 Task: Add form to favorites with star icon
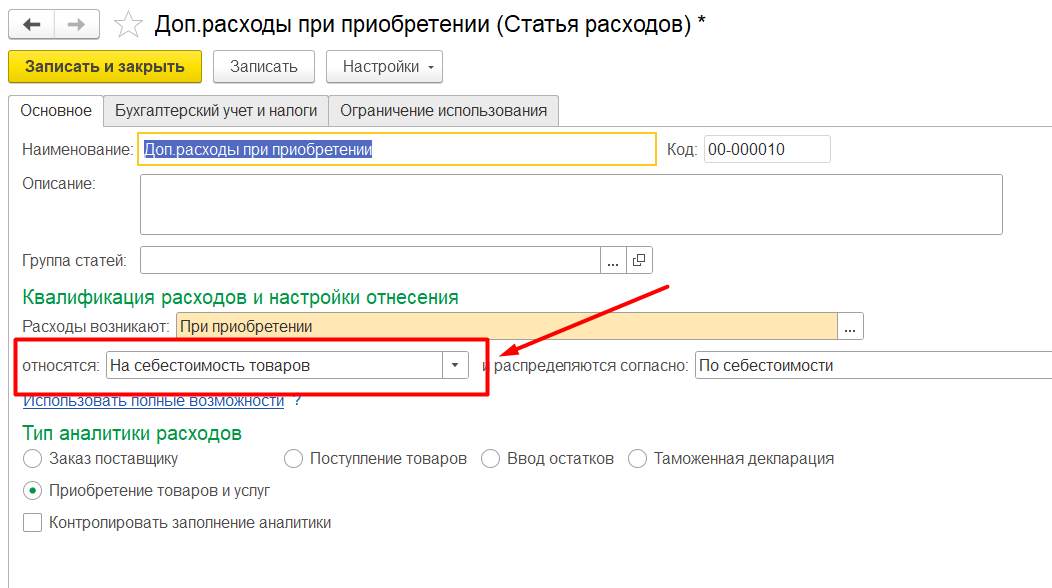[x=128, y=24]
